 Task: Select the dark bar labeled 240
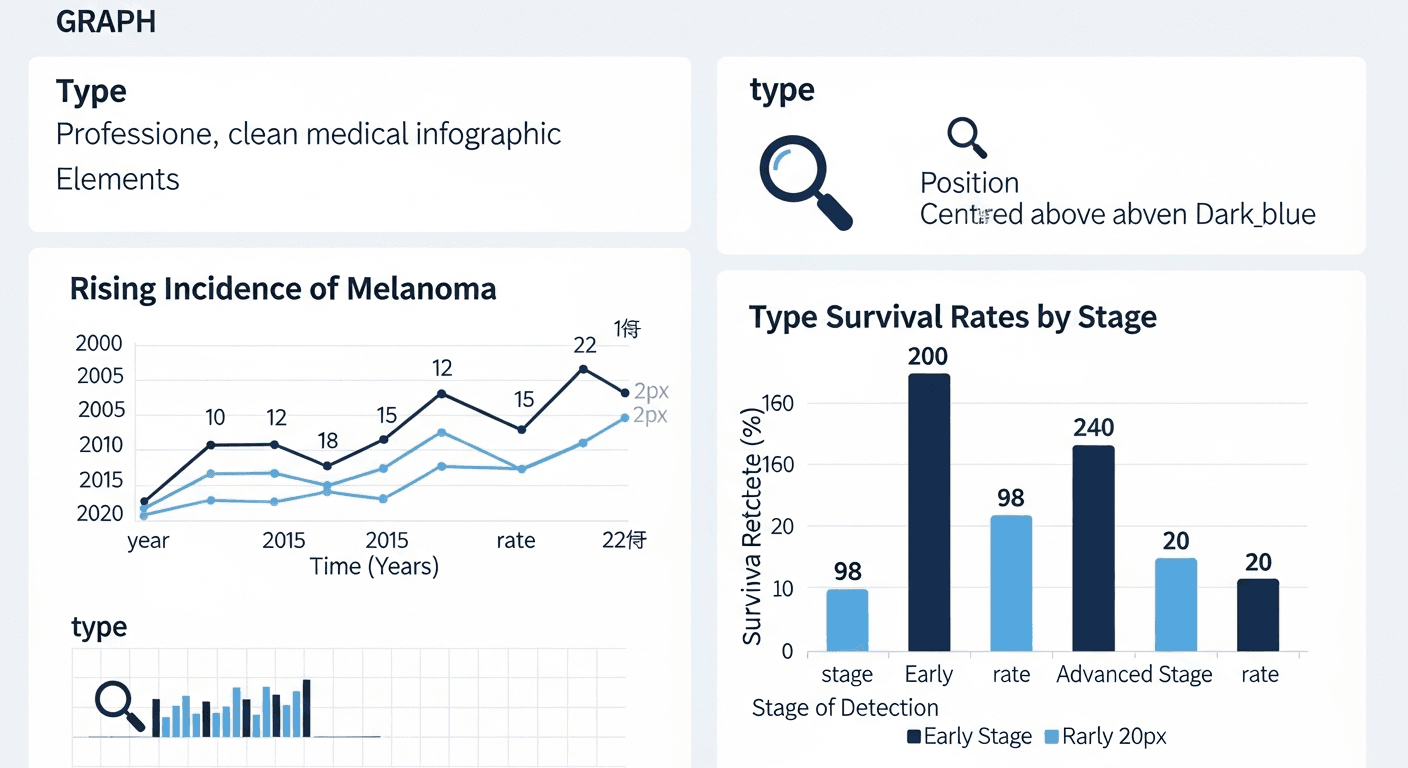(1093, 548)
